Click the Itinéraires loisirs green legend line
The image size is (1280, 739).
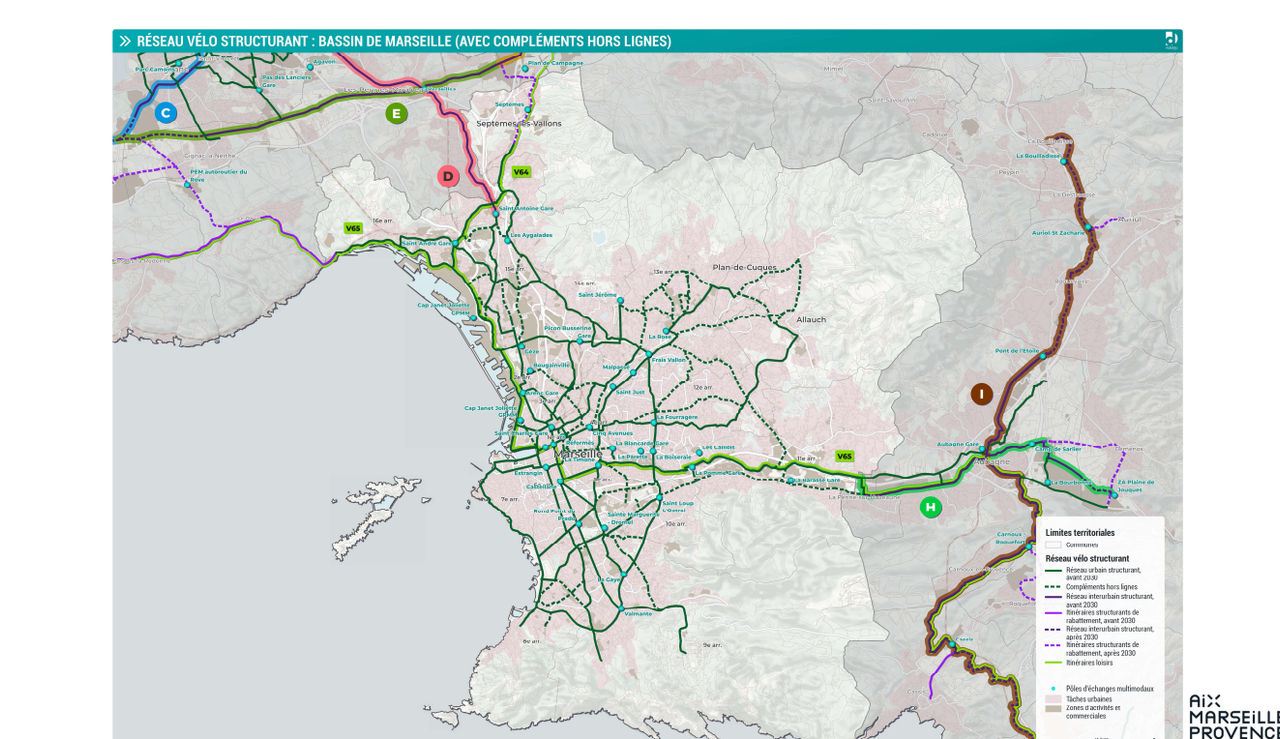1054,662
